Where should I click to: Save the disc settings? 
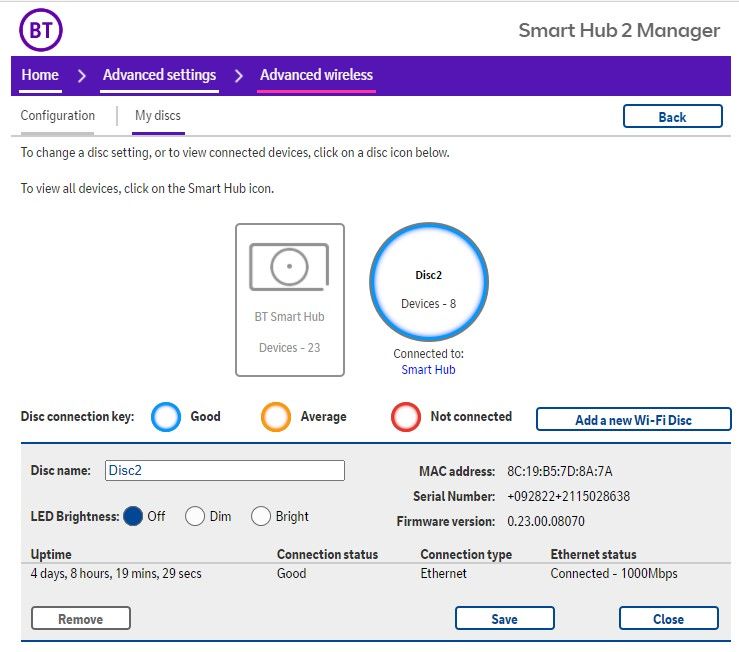504,619
